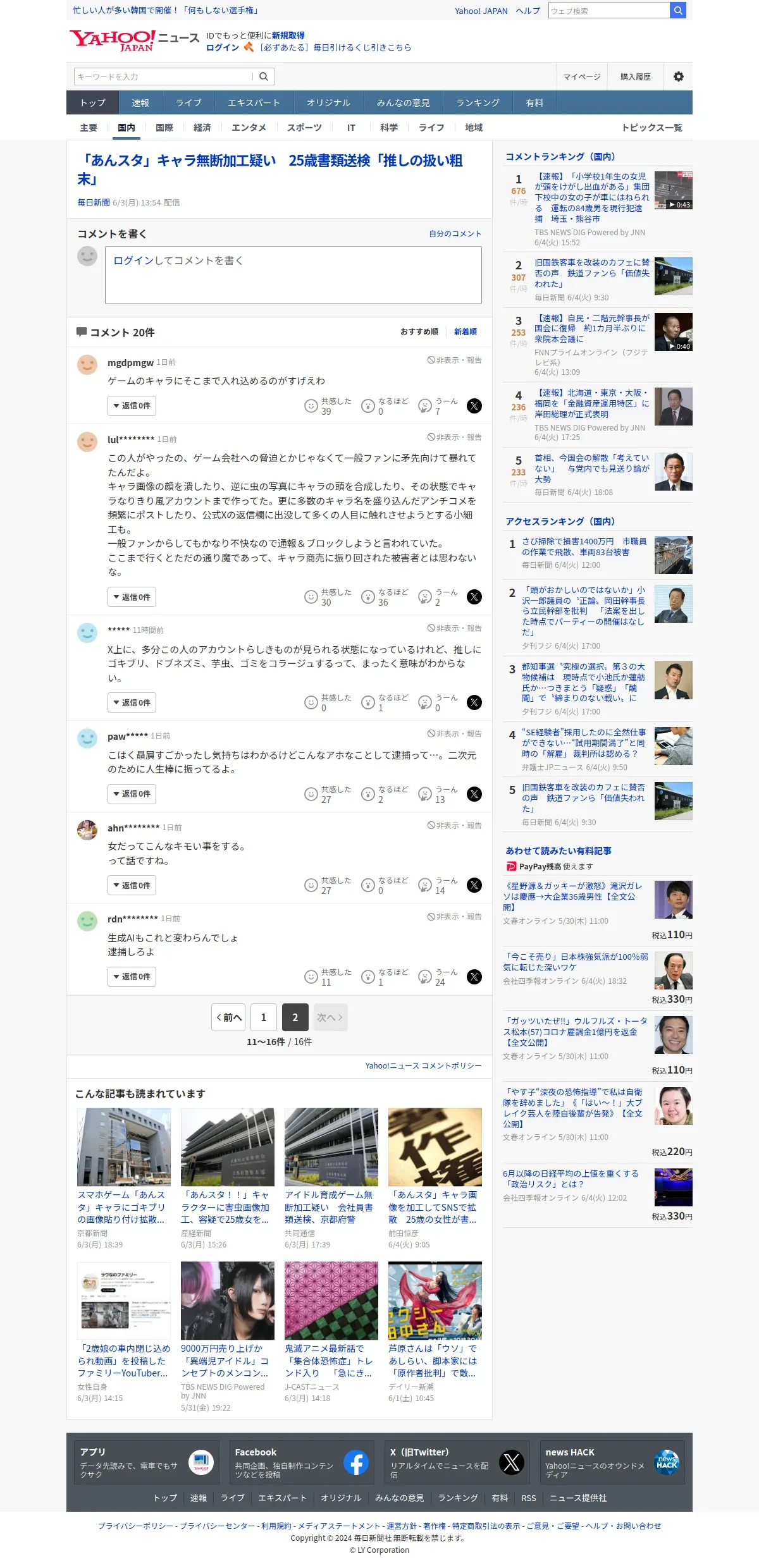Click なるほど icon on lul******** comment
The image size is (759, 1568).
coord(368,597)
